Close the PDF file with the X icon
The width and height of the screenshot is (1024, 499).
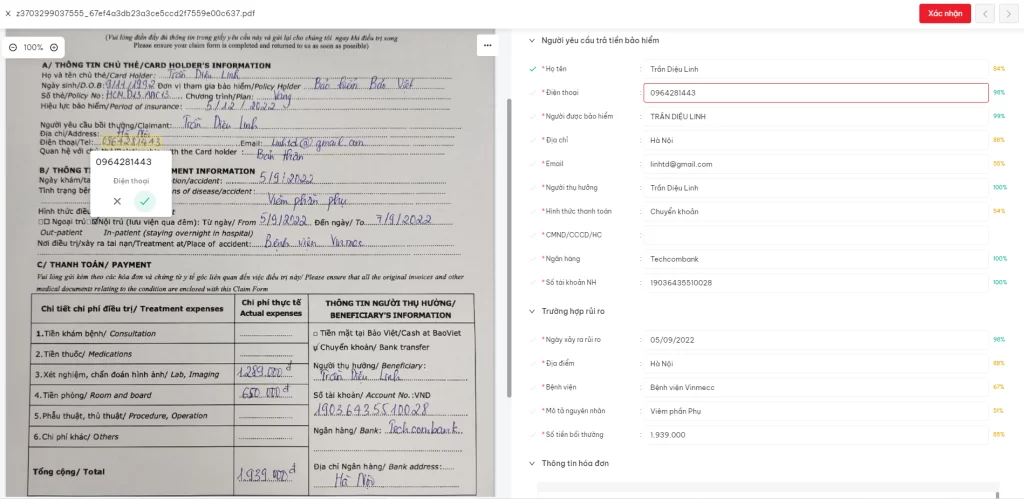click(x=7, y=13)
